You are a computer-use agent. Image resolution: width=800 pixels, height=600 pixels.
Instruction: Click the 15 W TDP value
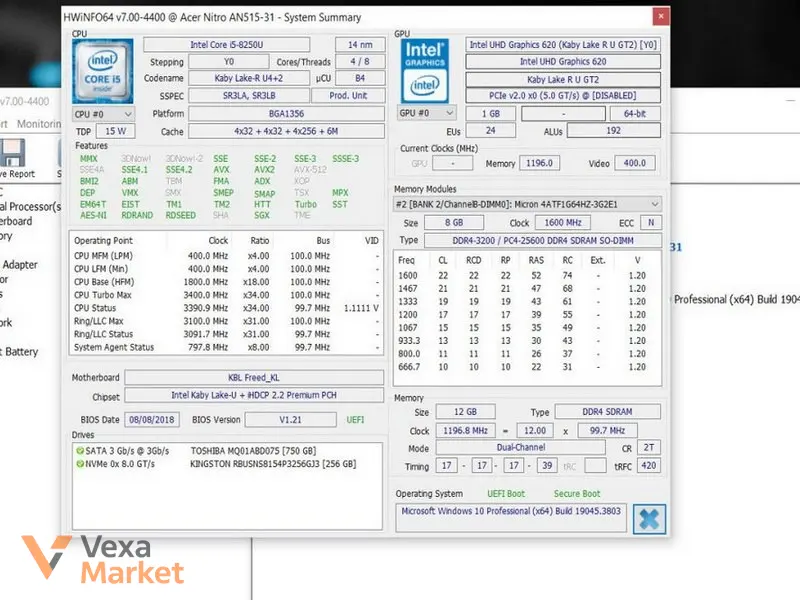(x=115, y=131)
